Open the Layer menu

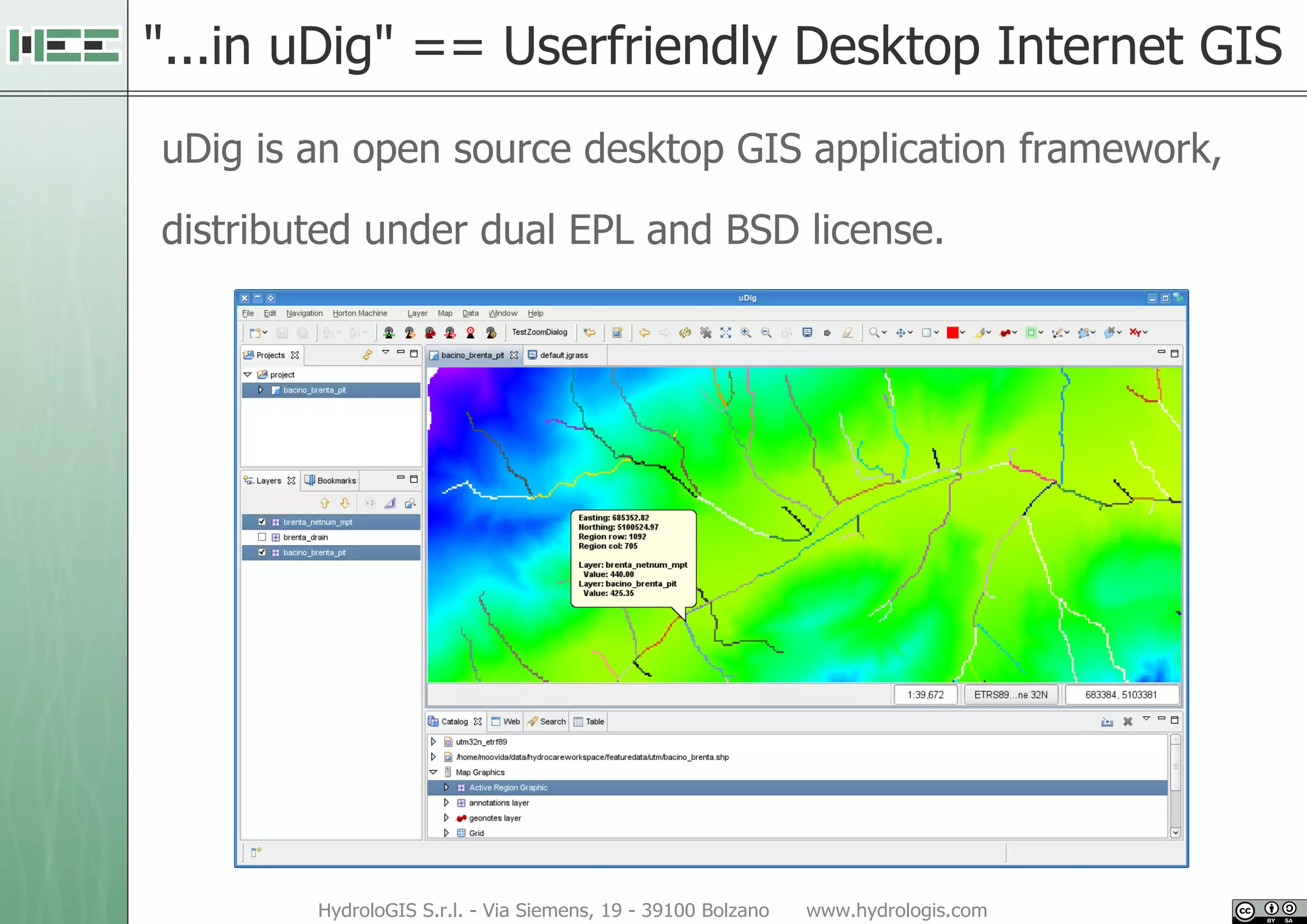click(x=417, y=313)
